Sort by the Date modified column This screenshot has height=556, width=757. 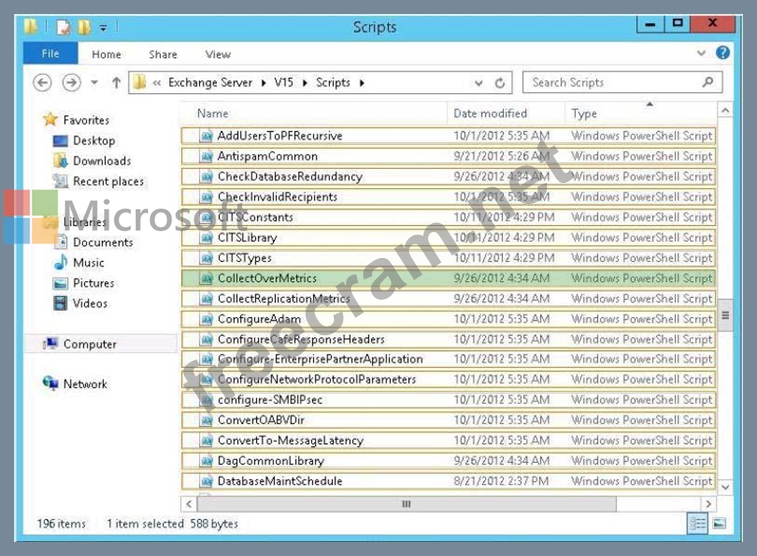[490, 113]
